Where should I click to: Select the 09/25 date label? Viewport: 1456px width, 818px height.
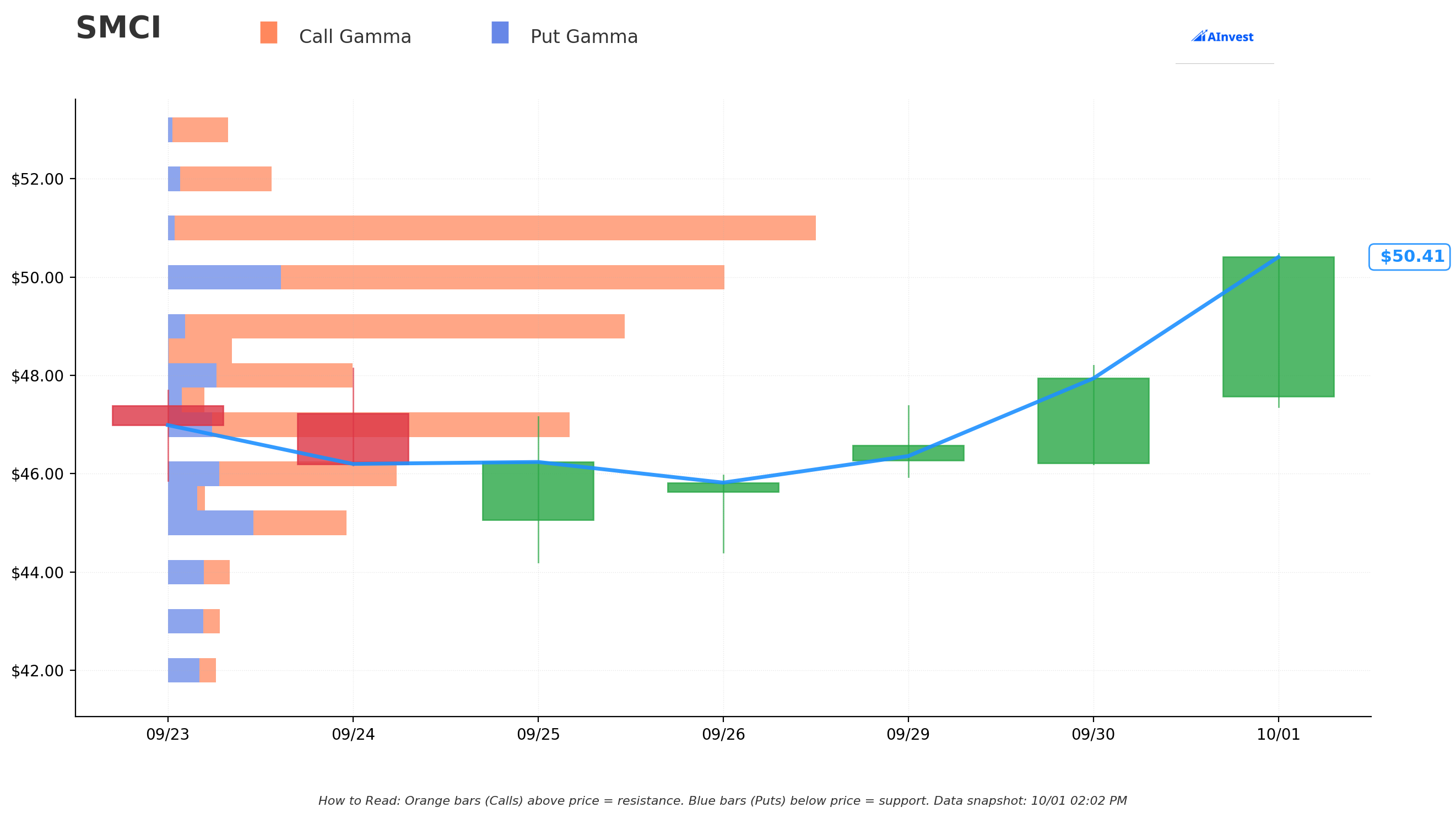pyautogui.click(x=538, y=735)
